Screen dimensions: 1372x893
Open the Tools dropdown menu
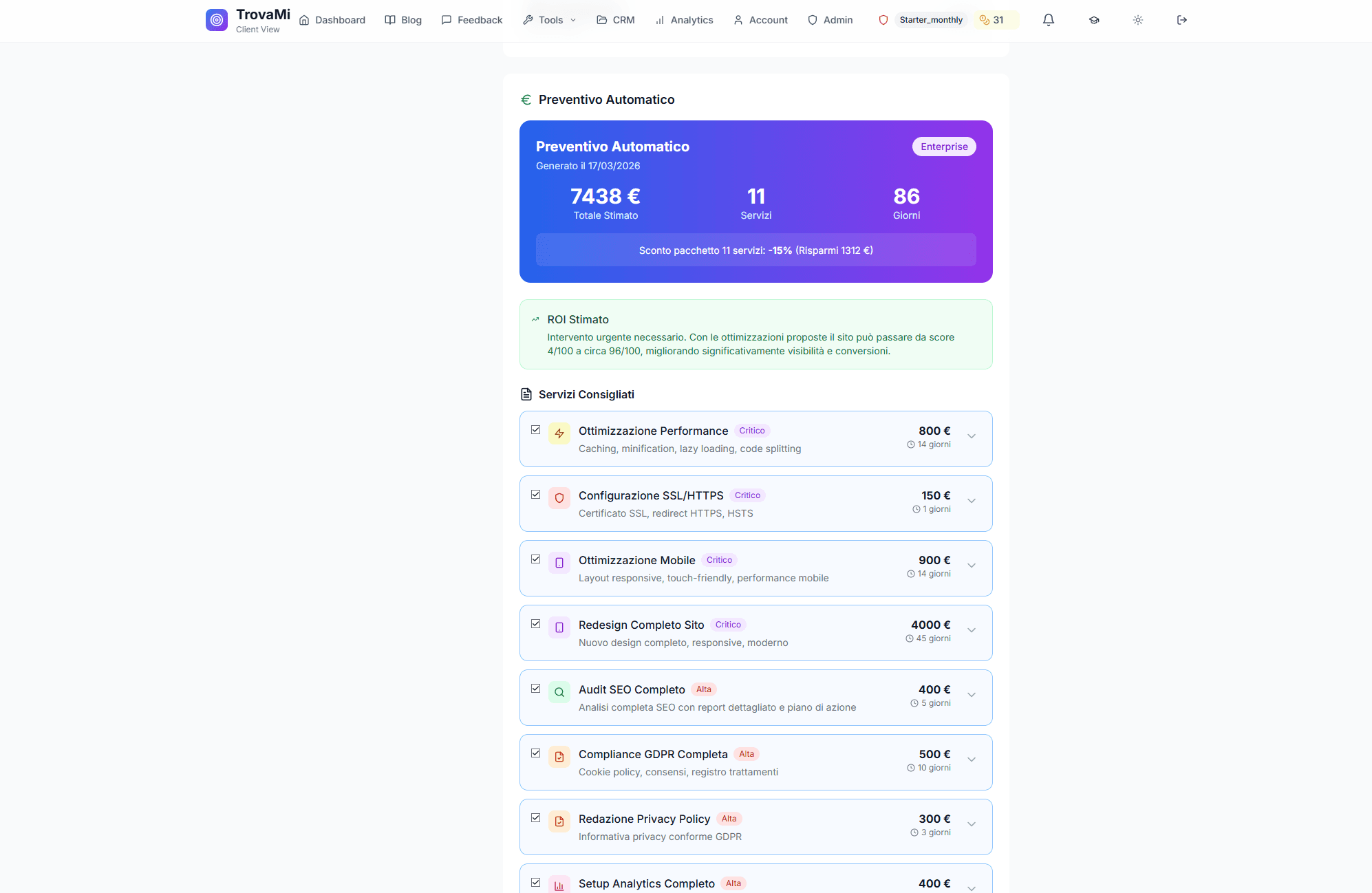coord(550,20)
